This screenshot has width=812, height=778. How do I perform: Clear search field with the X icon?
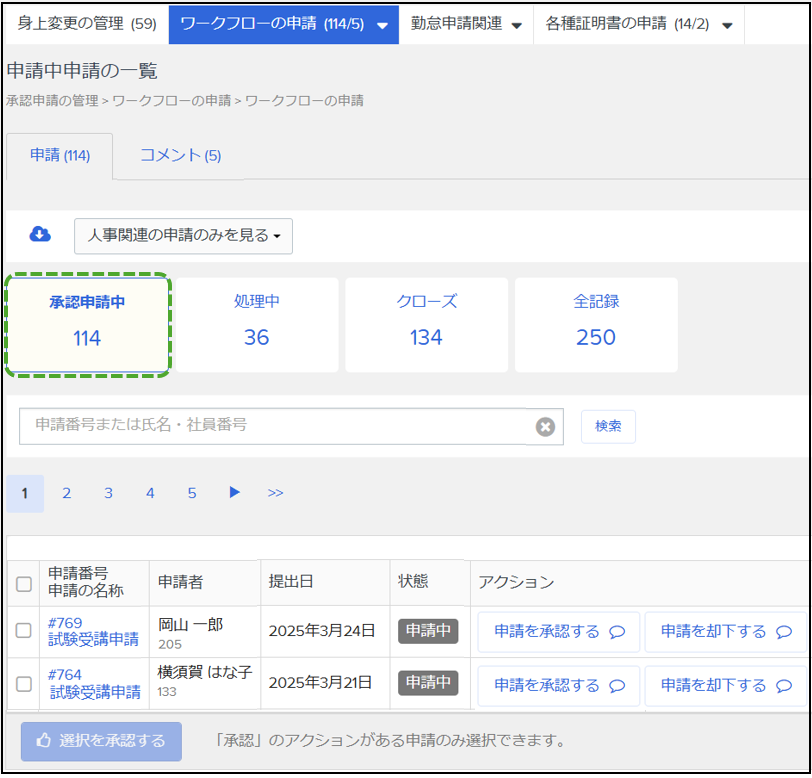click(545, 427)
